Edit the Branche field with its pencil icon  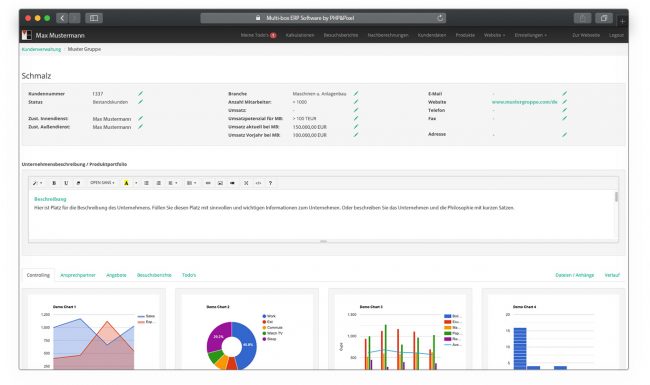coord(356,94)
